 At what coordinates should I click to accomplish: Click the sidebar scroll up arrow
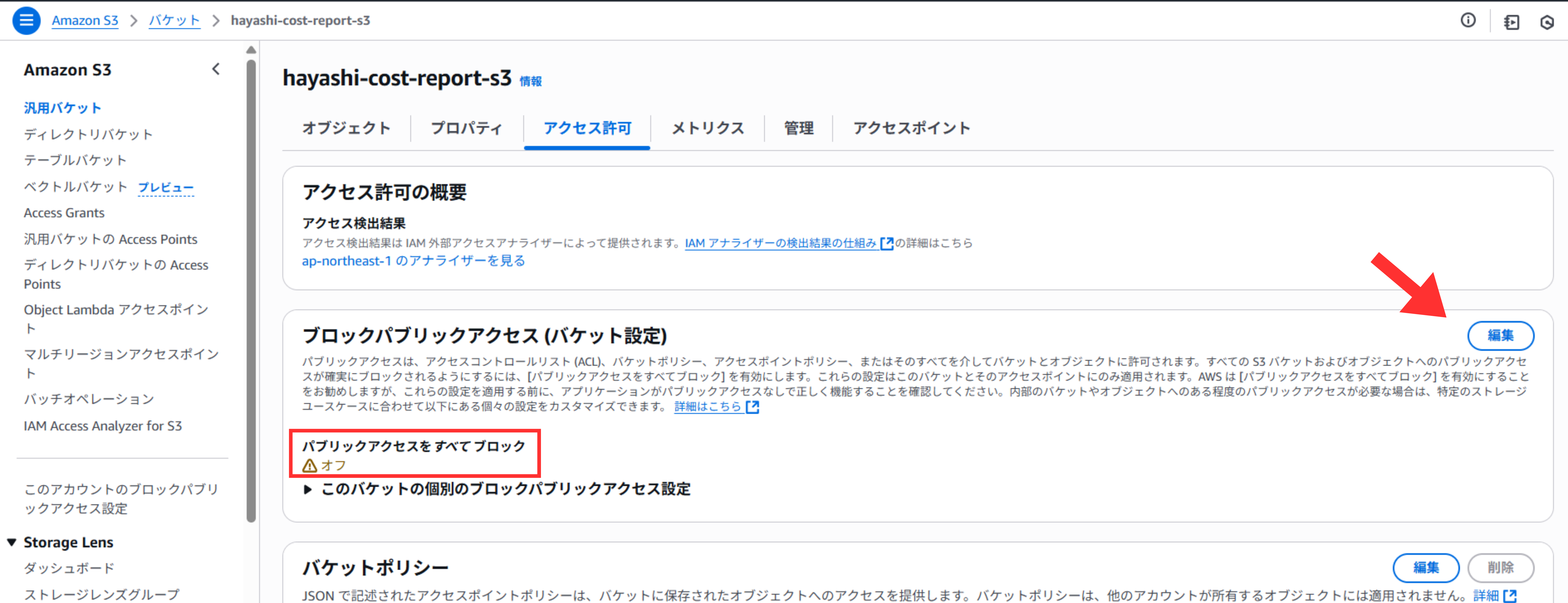pos(251,50)
